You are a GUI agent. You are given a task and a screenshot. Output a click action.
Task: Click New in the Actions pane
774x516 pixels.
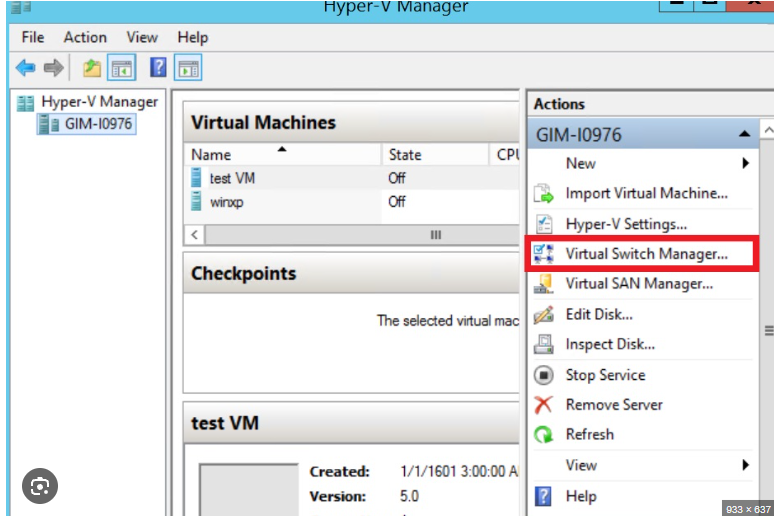[580, 163]
